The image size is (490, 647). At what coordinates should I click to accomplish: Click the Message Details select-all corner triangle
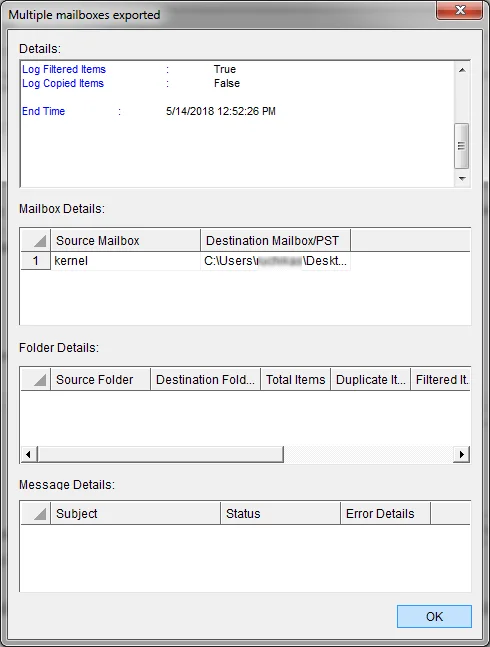[36, 513]
